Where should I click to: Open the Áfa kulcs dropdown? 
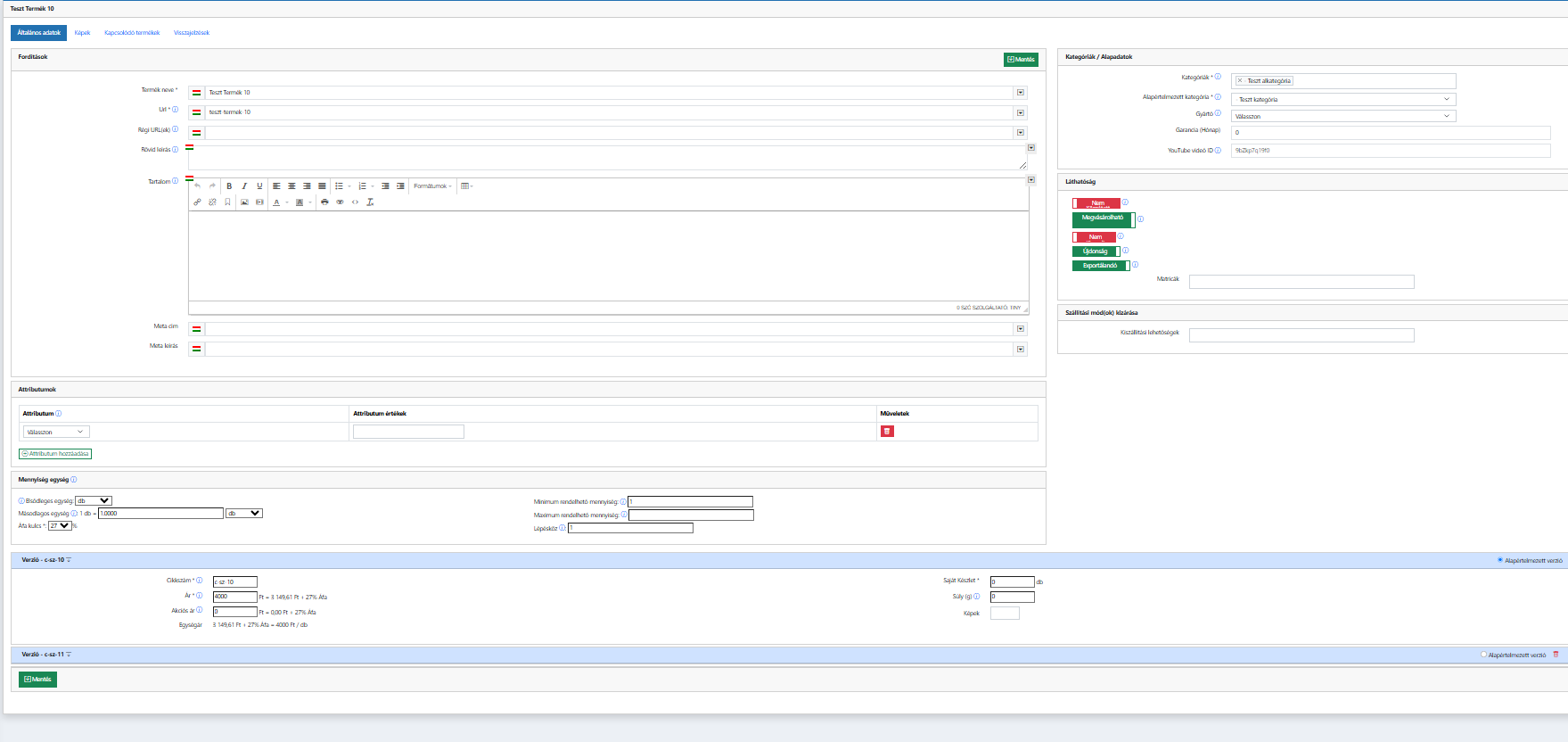tap(60, 526)
